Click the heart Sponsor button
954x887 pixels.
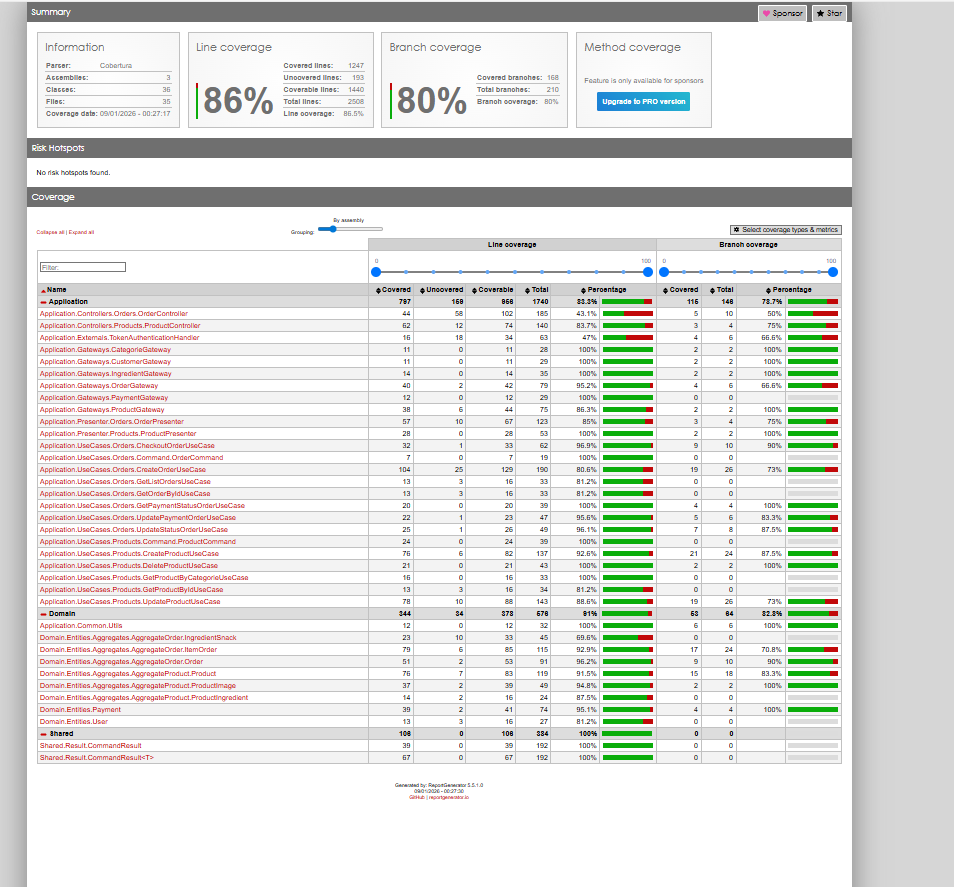click(783, 14)
